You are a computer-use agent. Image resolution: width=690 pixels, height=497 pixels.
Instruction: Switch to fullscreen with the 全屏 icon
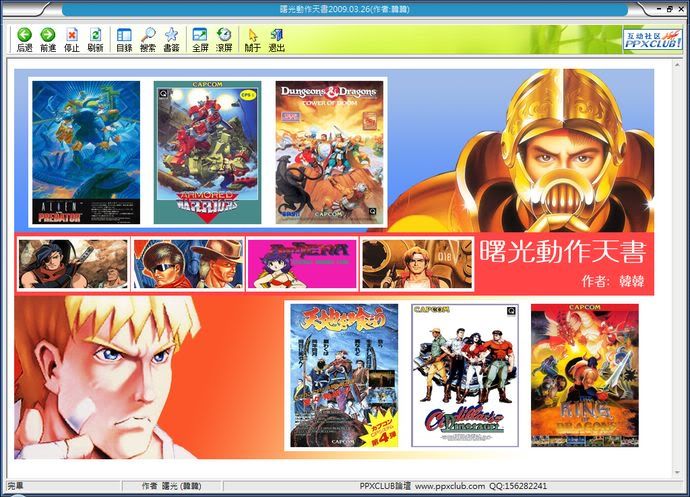pos(200,34)
